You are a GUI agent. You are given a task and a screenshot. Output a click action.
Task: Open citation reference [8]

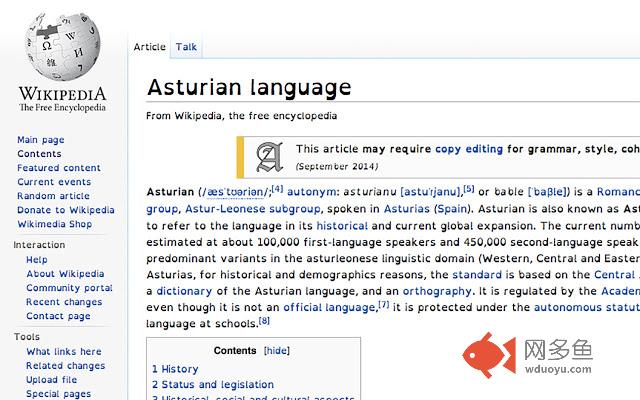264,320
